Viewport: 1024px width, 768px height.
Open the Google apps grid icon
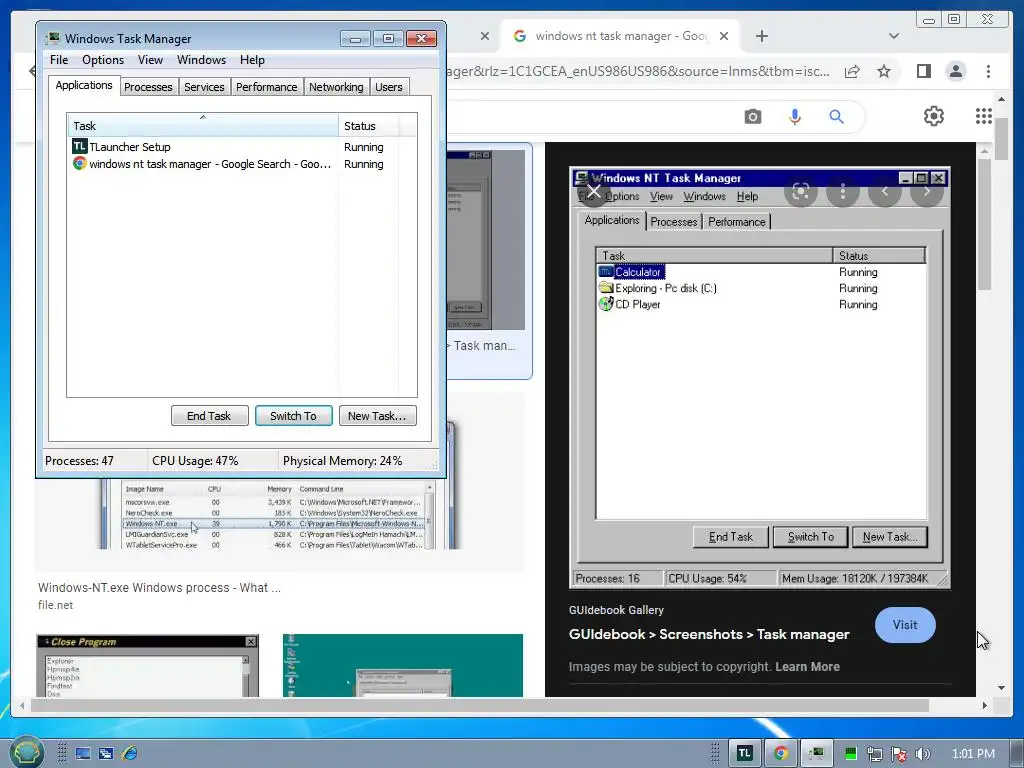(x=984, y=116)
